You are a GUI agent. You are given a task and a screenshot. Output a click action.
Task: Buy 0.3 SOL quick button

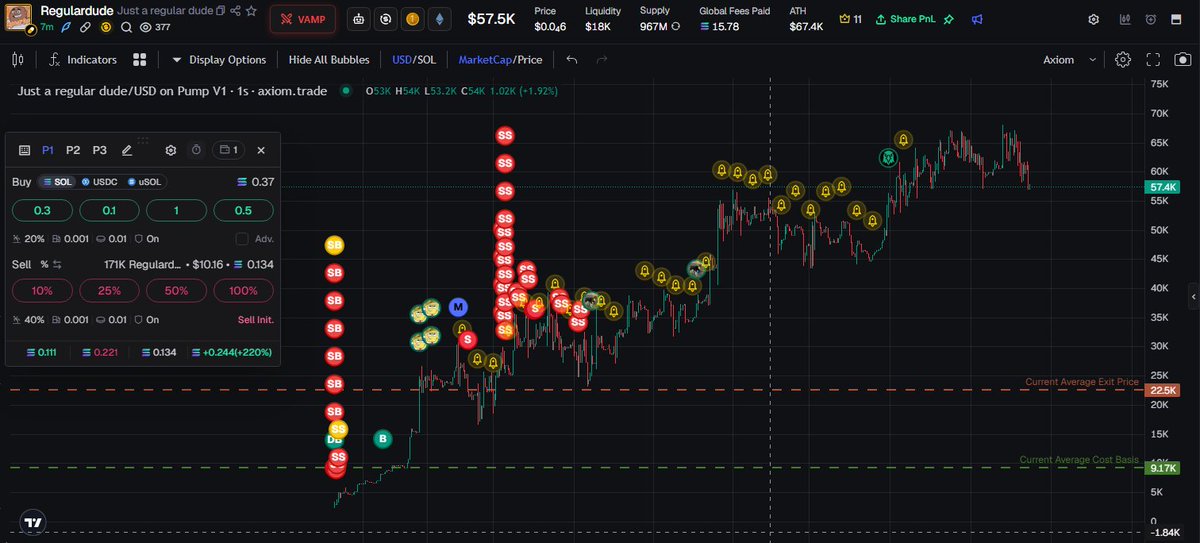click(x=42, y=210)
